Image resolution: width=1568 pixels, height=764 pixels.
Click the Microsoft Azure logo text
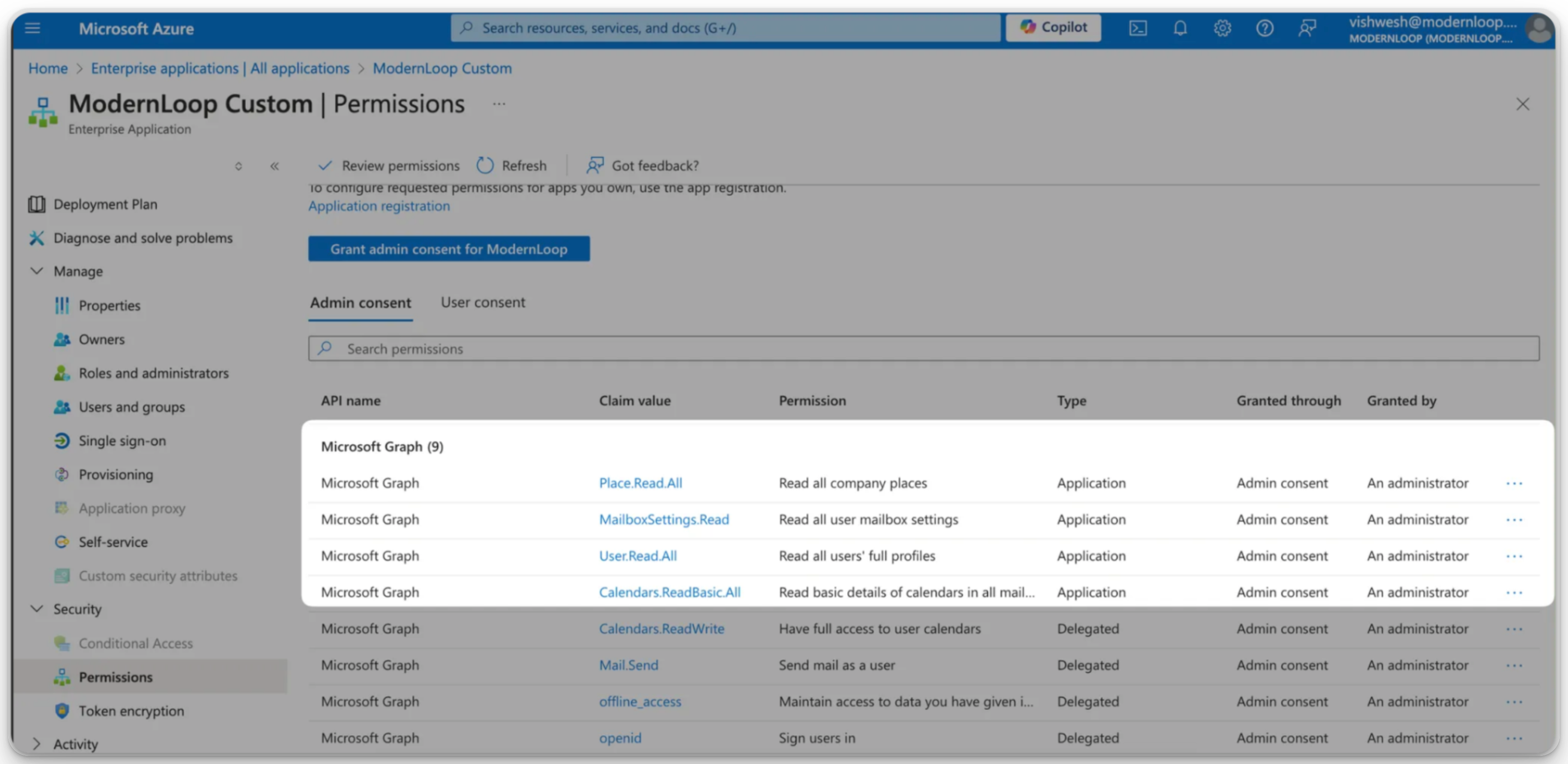point(136,29)
